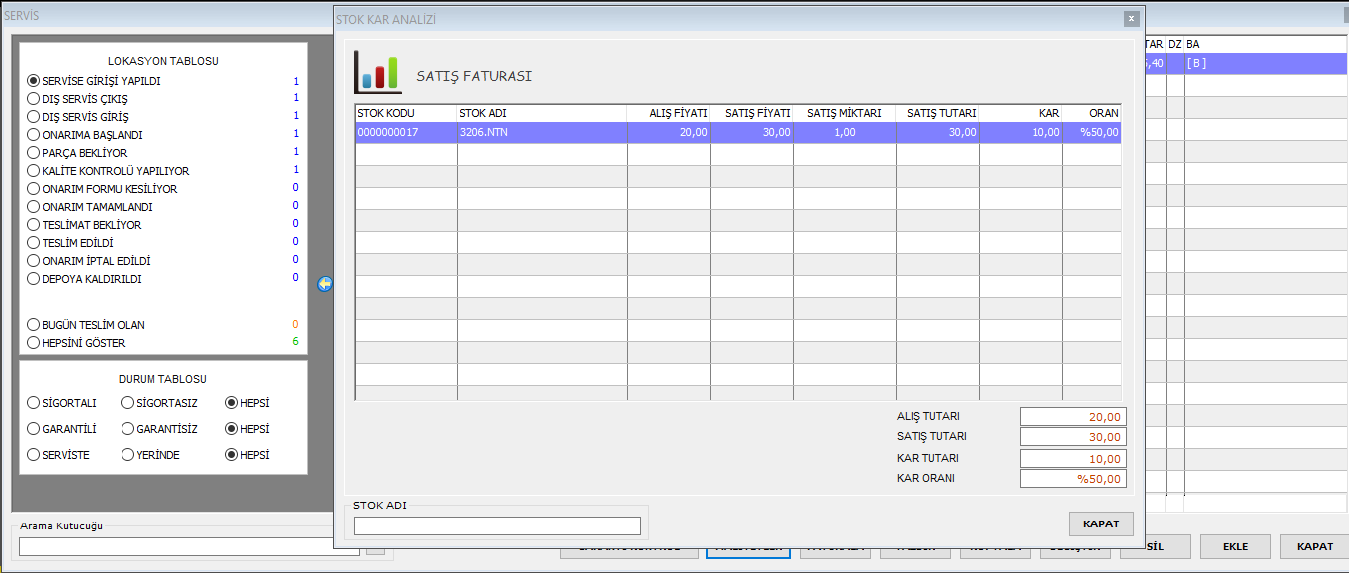Screen dimensions: 1349x573
Task: Select the DIŞ SERVİS ÇIKIŞ radio option
Action: tap(34, 99)
